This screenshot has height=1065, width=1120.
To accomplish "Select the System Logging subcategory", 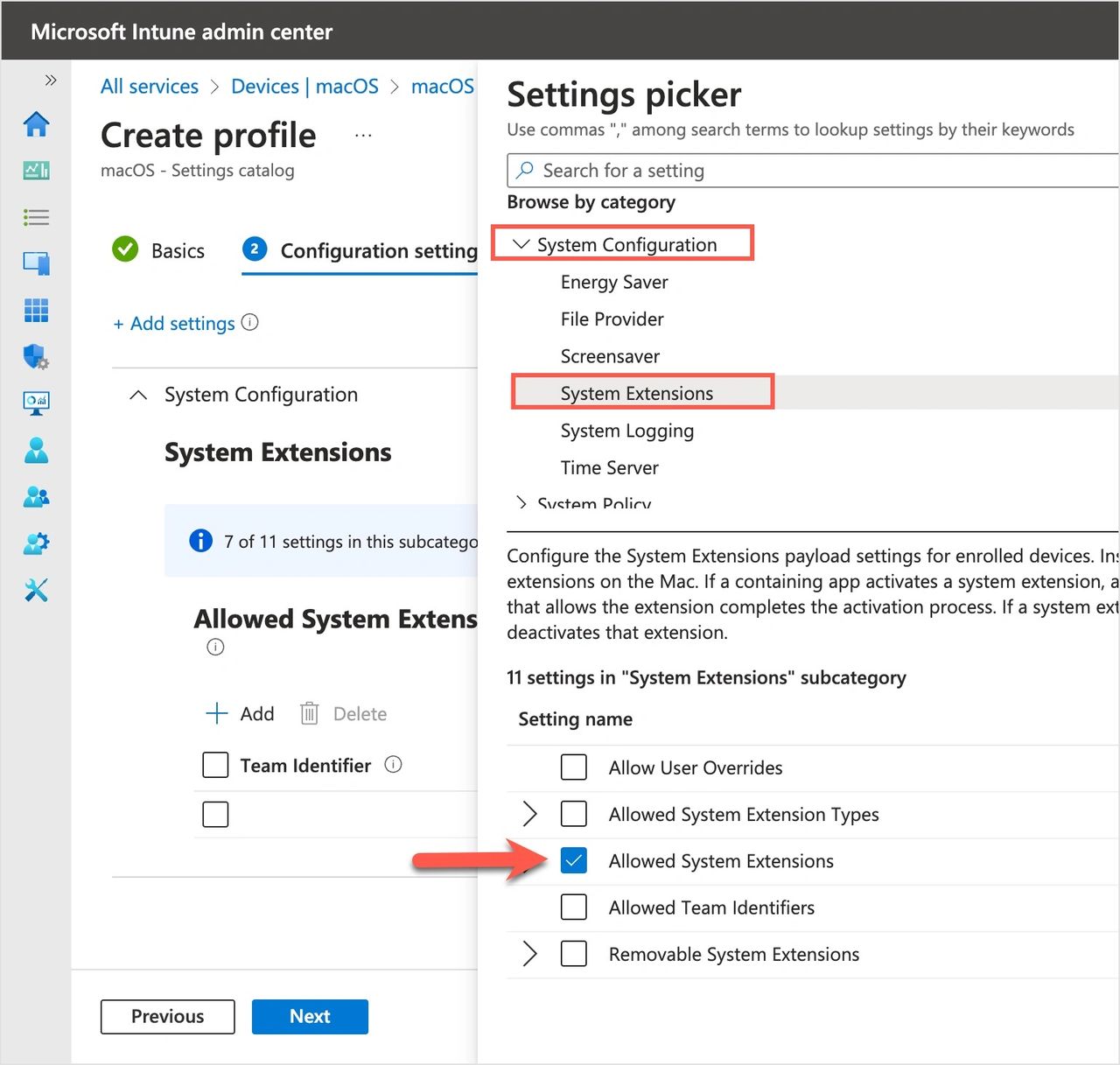I will [x=626, y=431].
